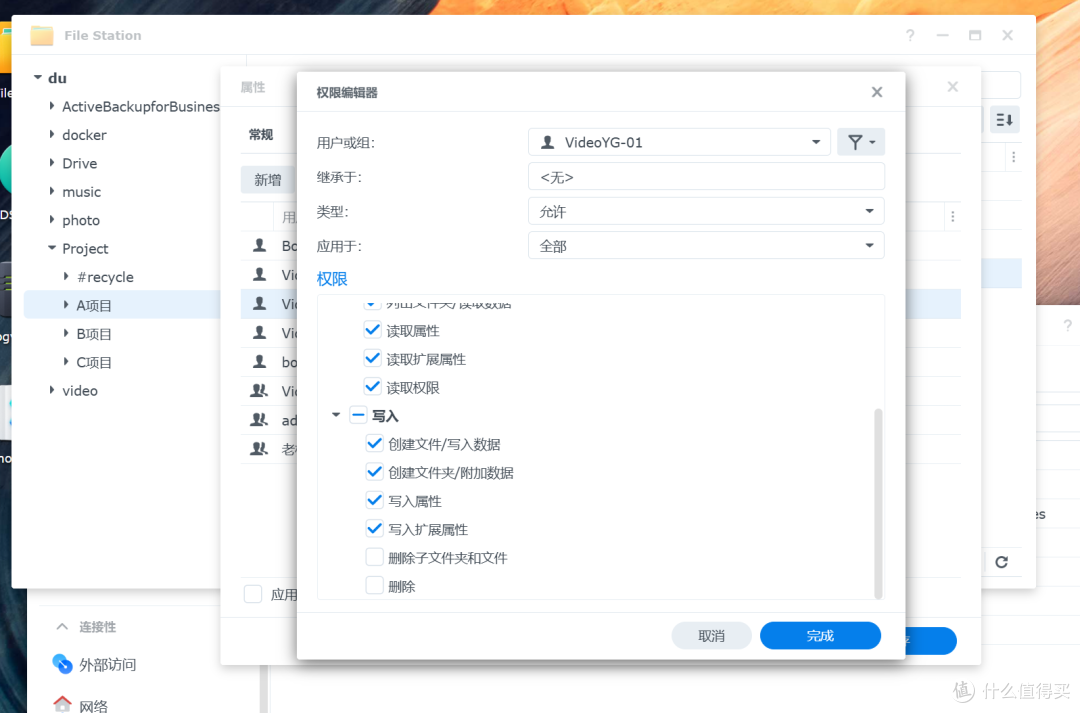Collapse the du root tree node
Screen dimensions: 1080x713
pyautogui.click(x=37, y=78)
